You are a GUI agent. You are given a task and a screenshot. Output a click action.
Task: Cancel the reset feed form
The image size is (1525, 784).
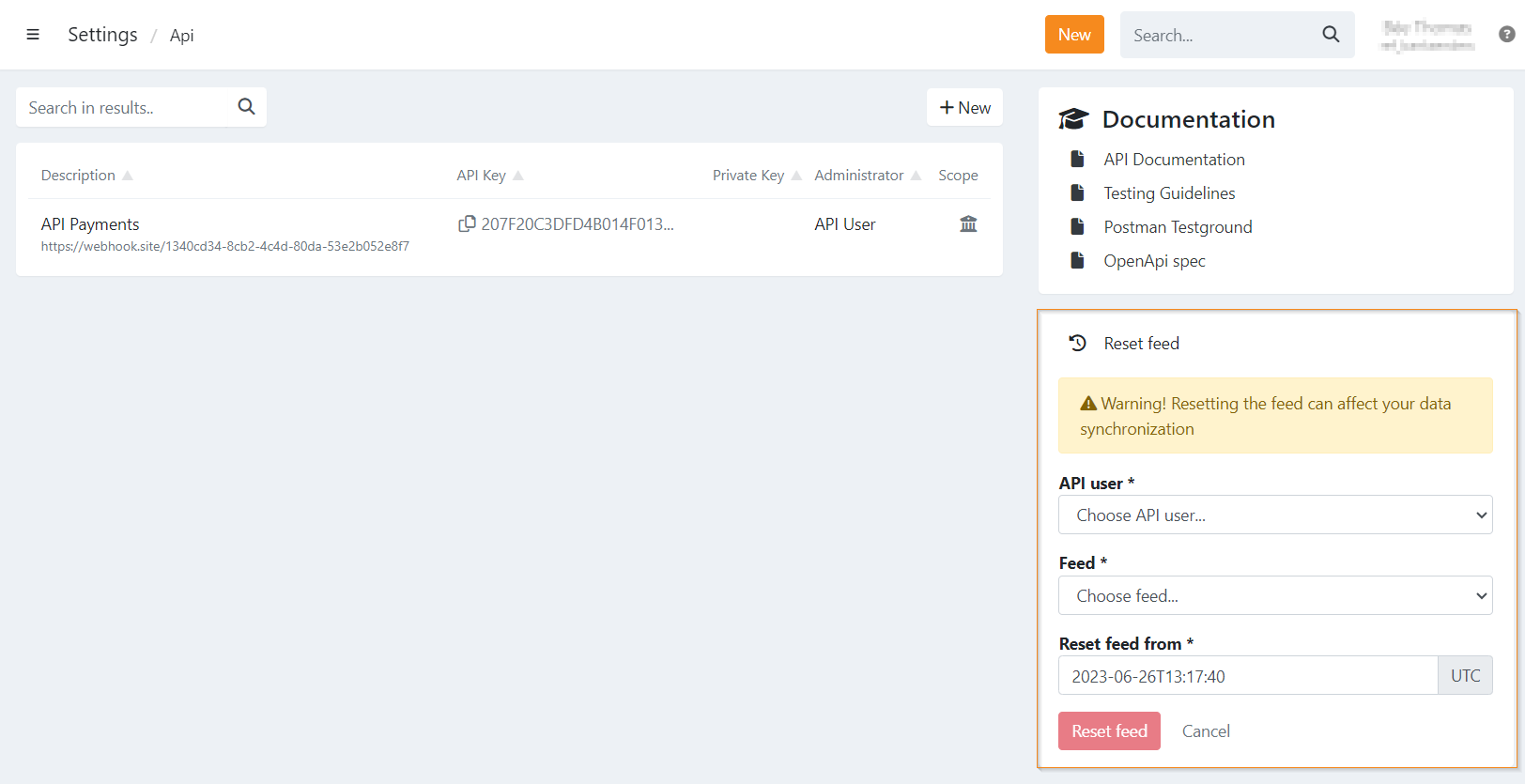pos(1206,731)
